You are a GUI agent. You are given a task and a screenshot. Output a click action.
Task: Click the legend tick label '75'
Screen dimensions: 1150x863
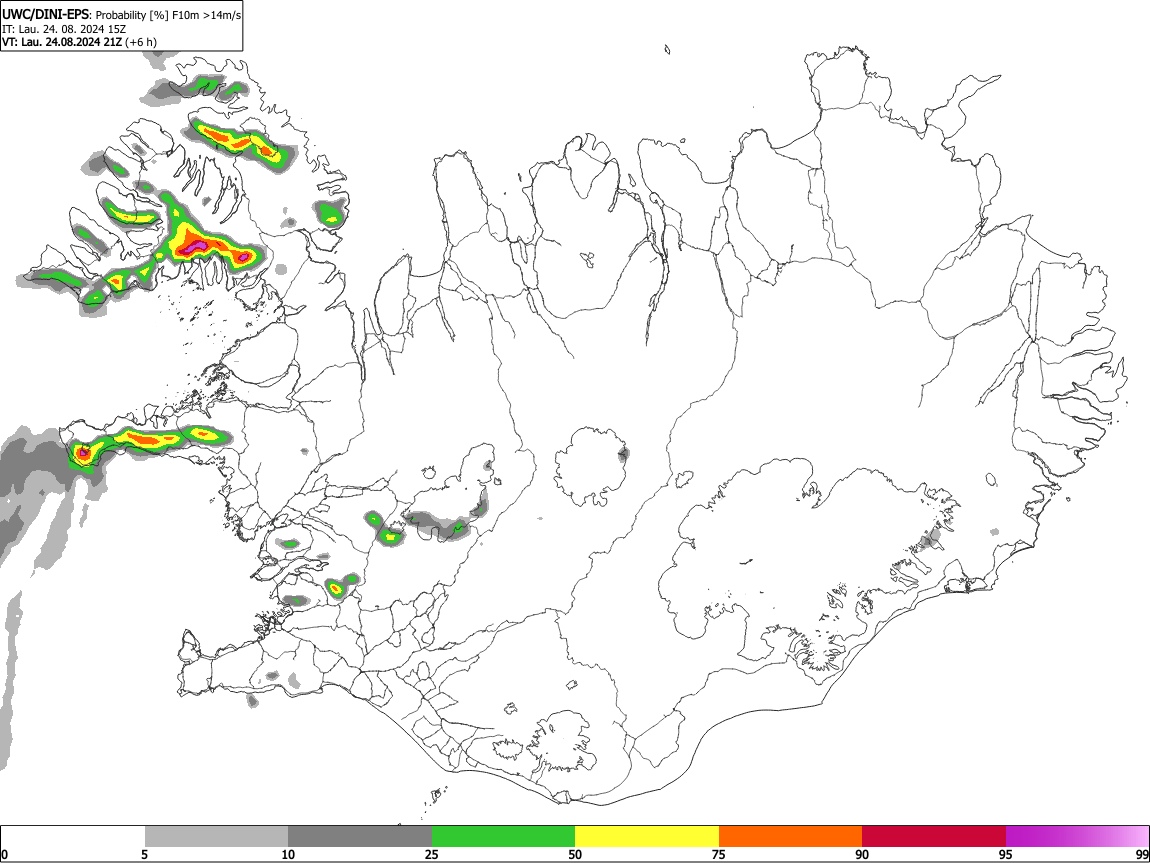(719, 855)
